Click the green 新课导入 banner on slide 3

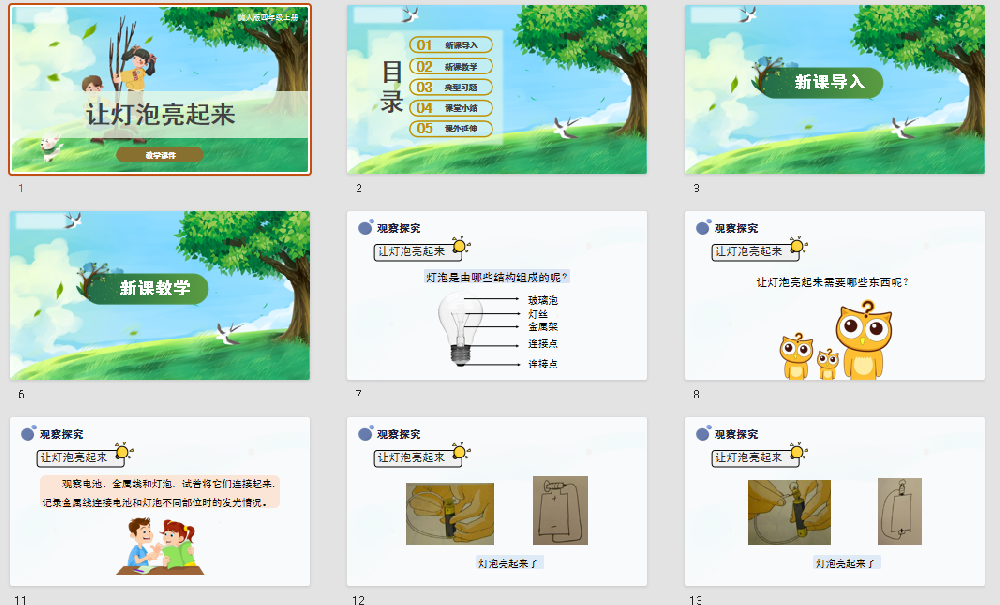tap(822, 83)
